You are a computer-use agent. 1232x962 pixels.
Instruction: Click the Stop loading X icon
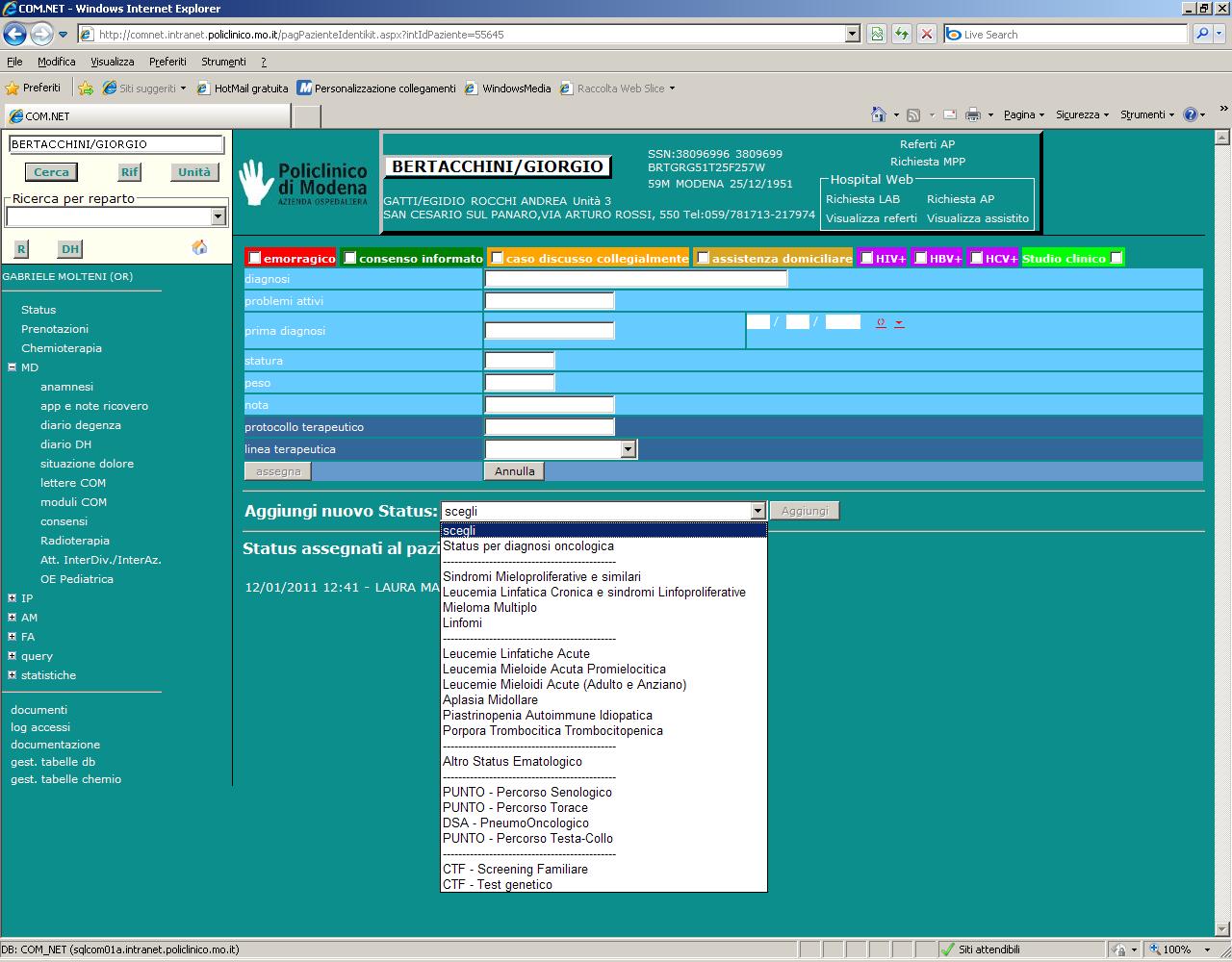click(x=926, y=34)
